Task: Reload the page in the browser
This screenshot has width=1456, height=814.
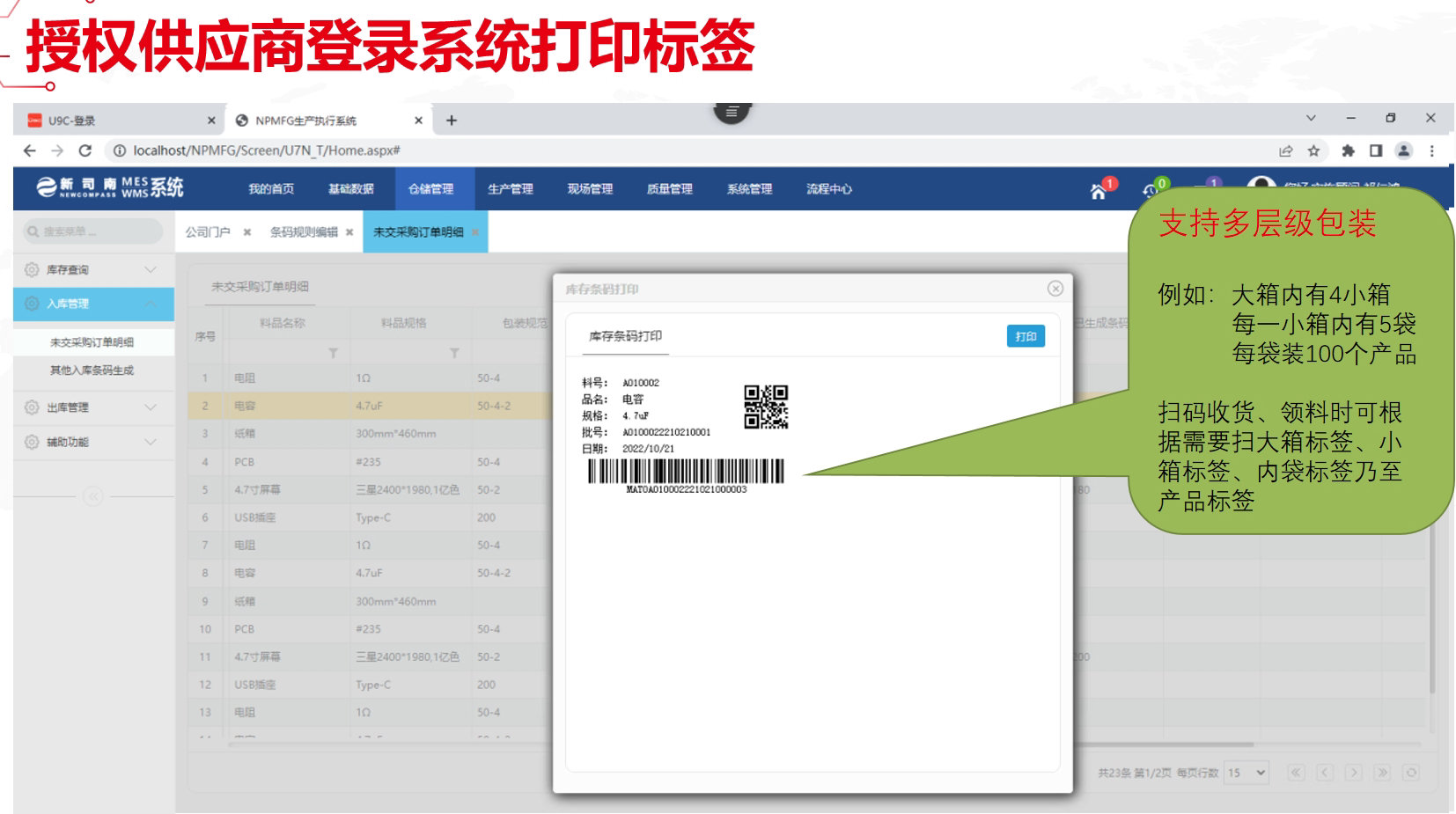Action: click(x=85, y=150)
